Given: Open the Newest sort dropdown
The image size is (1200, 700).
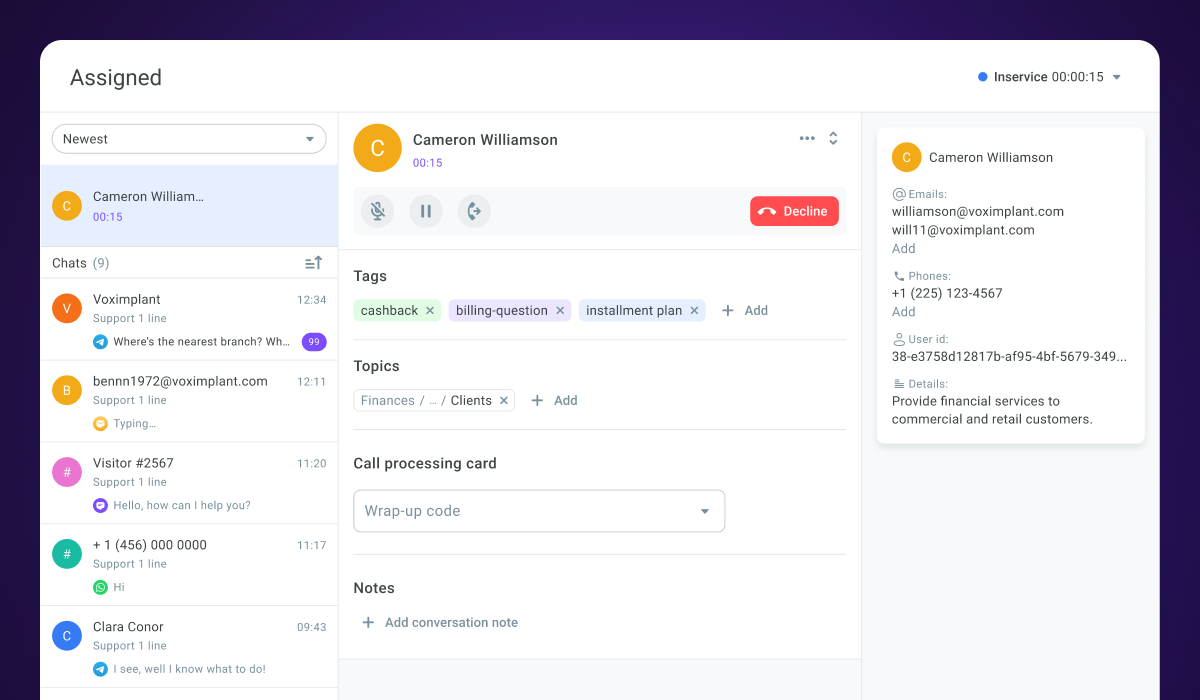Looking at the screenshot, I should point(189,139).
